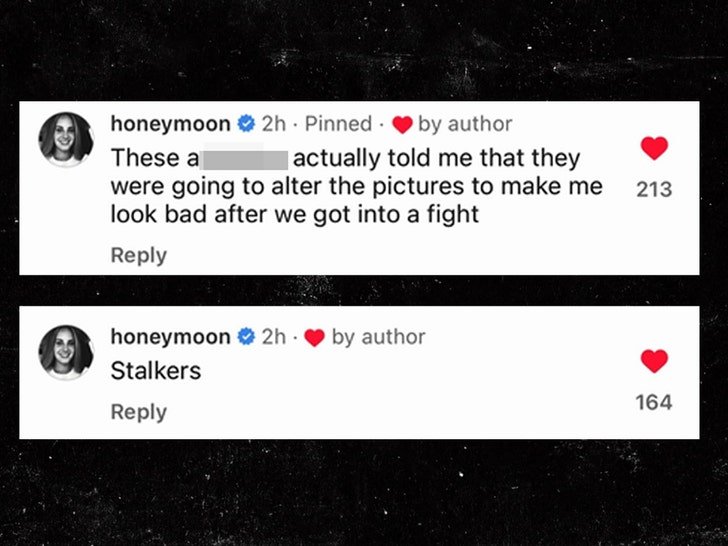Click the verified badge beside "Stalkers" commenter
The width and height of the screenshot is (728, 546).
tap(246, 337)
